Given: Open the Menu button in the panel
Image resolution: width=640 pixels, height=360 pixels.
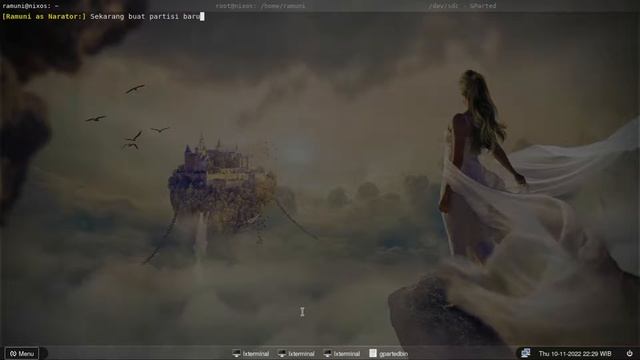Looking at the screenshot, I should [x=22, y=353].
